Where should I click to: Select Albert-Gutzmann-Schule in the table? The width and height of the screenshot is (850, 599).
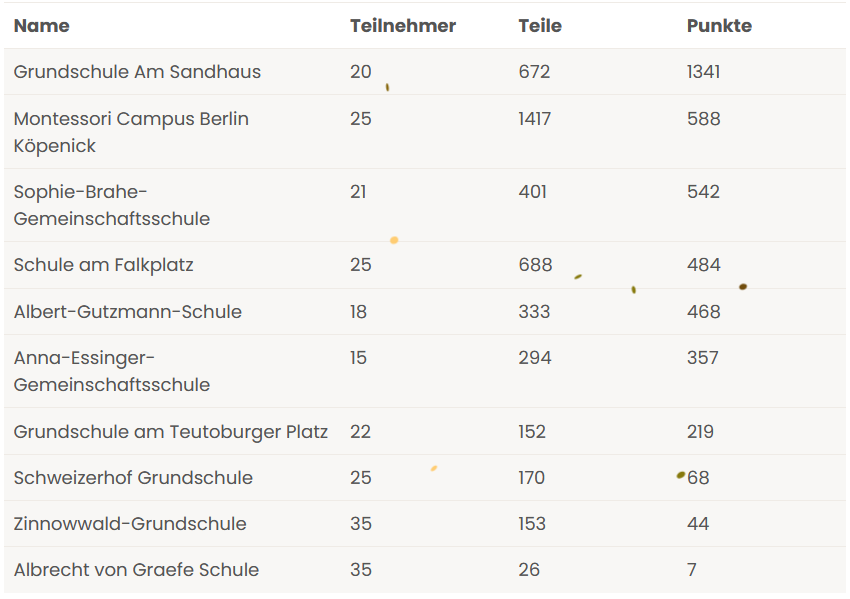[127, 312]
